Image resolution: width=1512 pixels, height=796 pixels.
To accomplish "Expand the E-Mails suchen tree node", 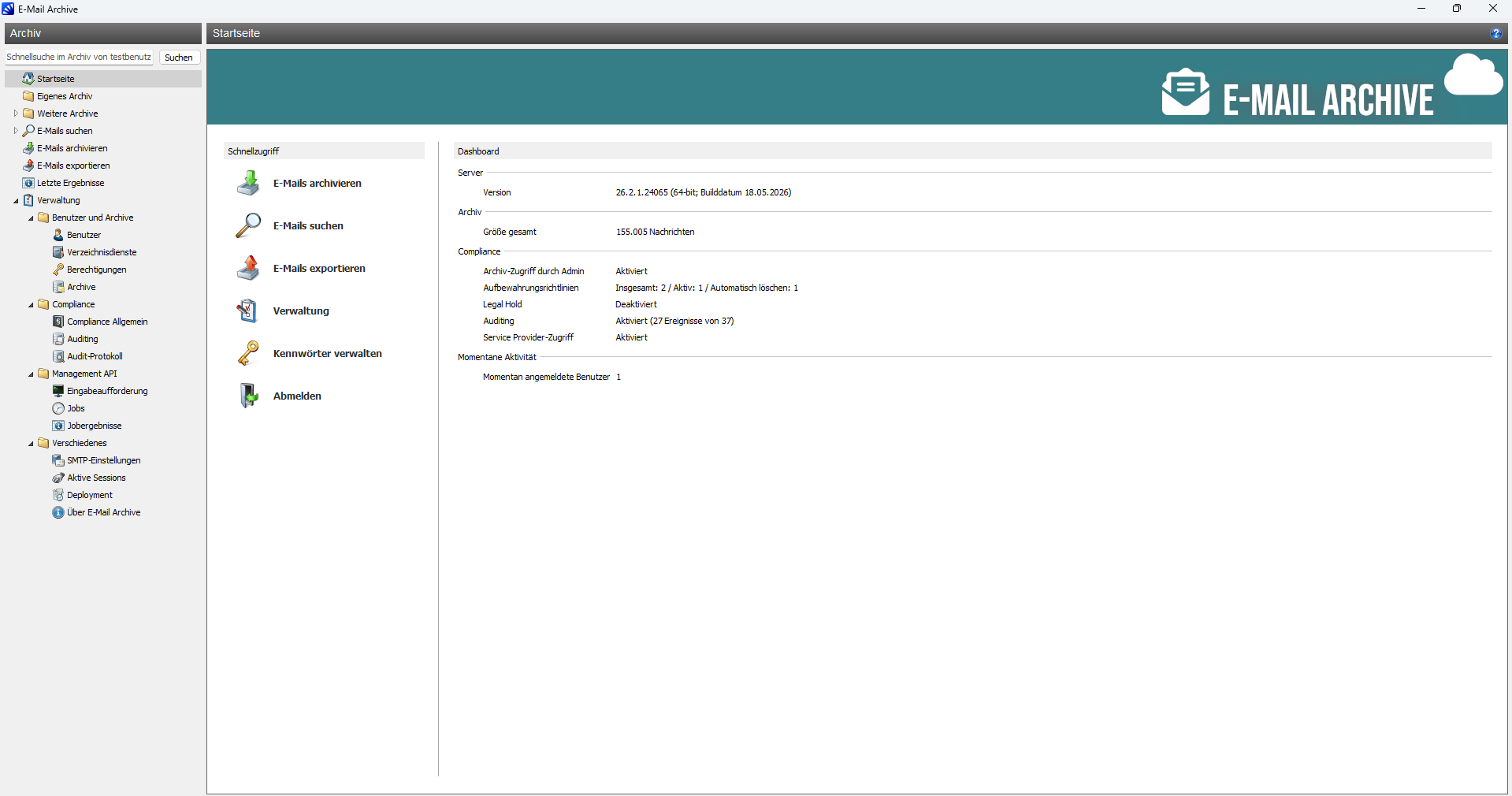I will click(x=15, y=131).
